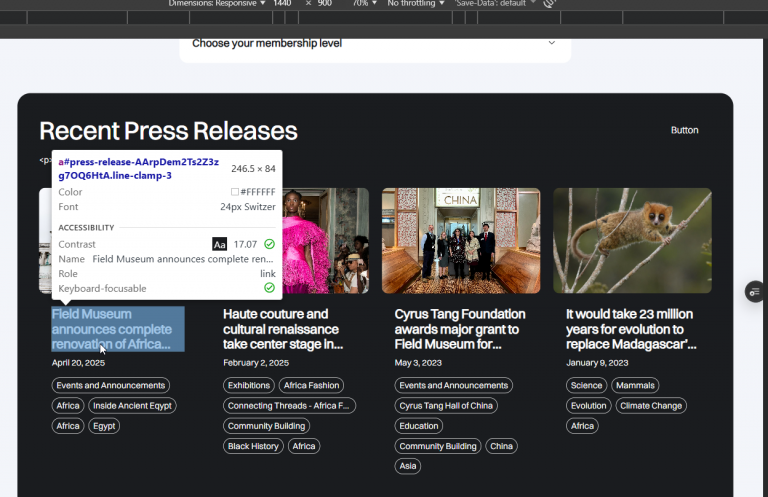Select the Mammals tag
768x497 pixels.
[x=635, y=385]
